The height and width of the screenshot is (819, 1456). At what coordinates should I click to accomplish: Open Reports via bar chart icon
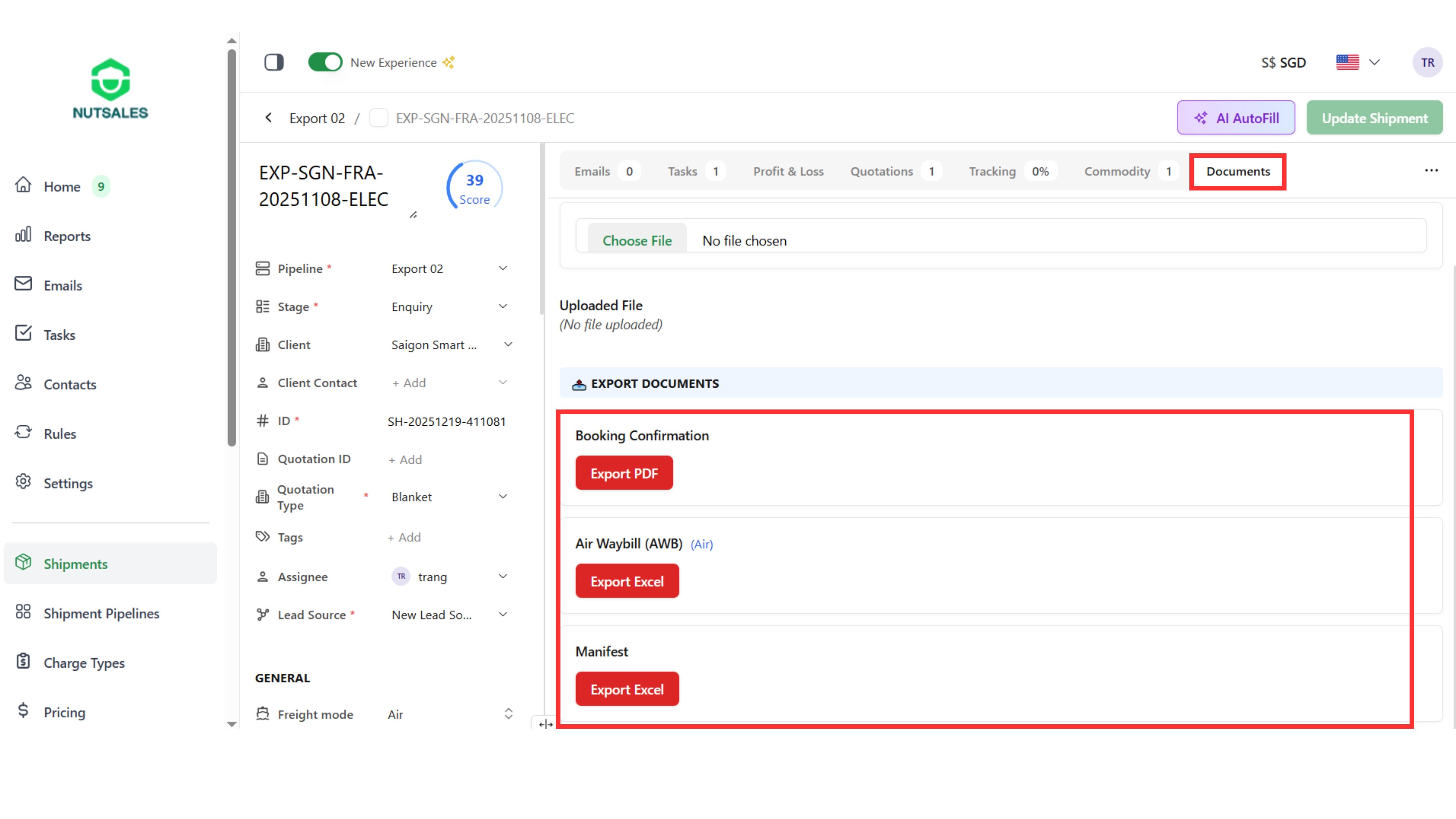click(x=23, y=235)
